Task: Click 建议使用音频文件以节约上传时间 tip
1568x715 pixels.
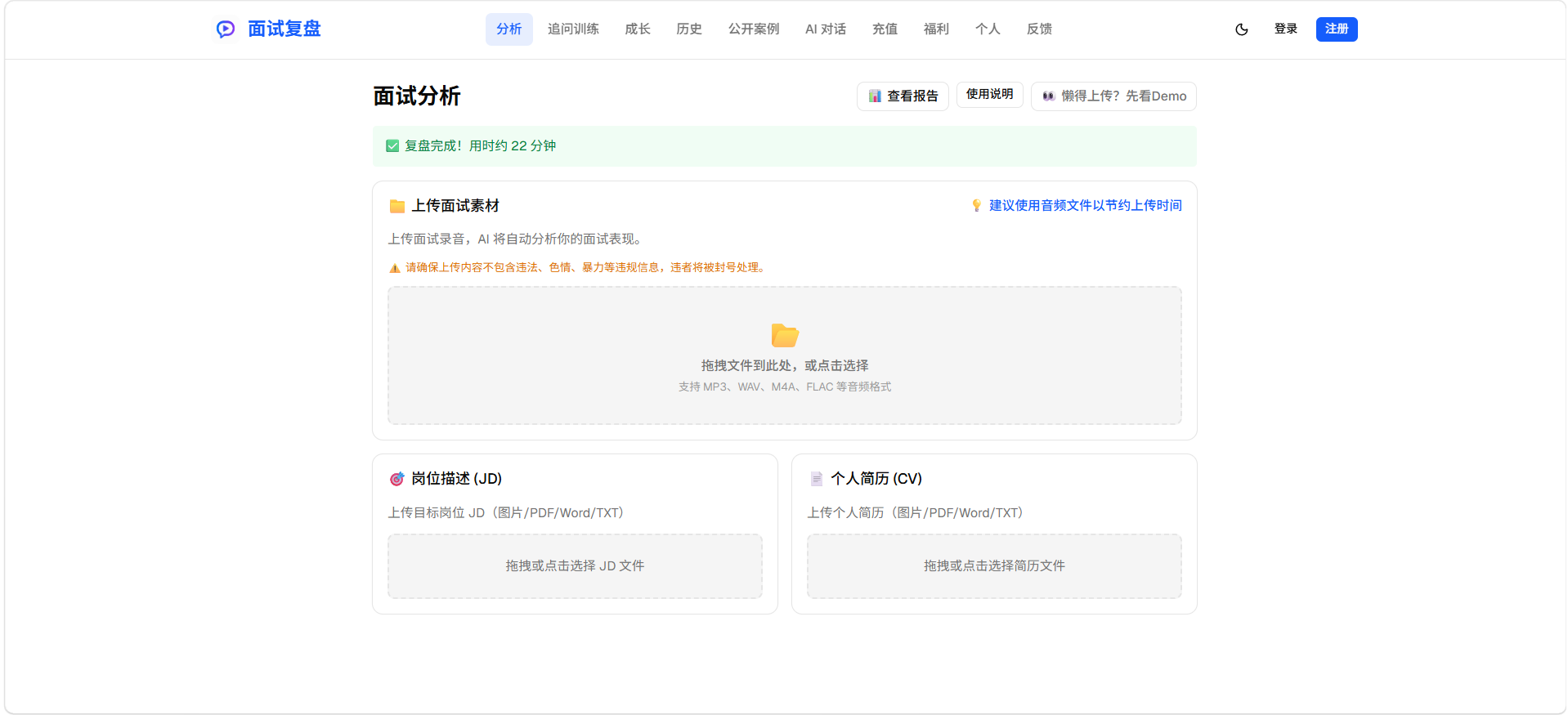Action: click(x=1086, y=206)
